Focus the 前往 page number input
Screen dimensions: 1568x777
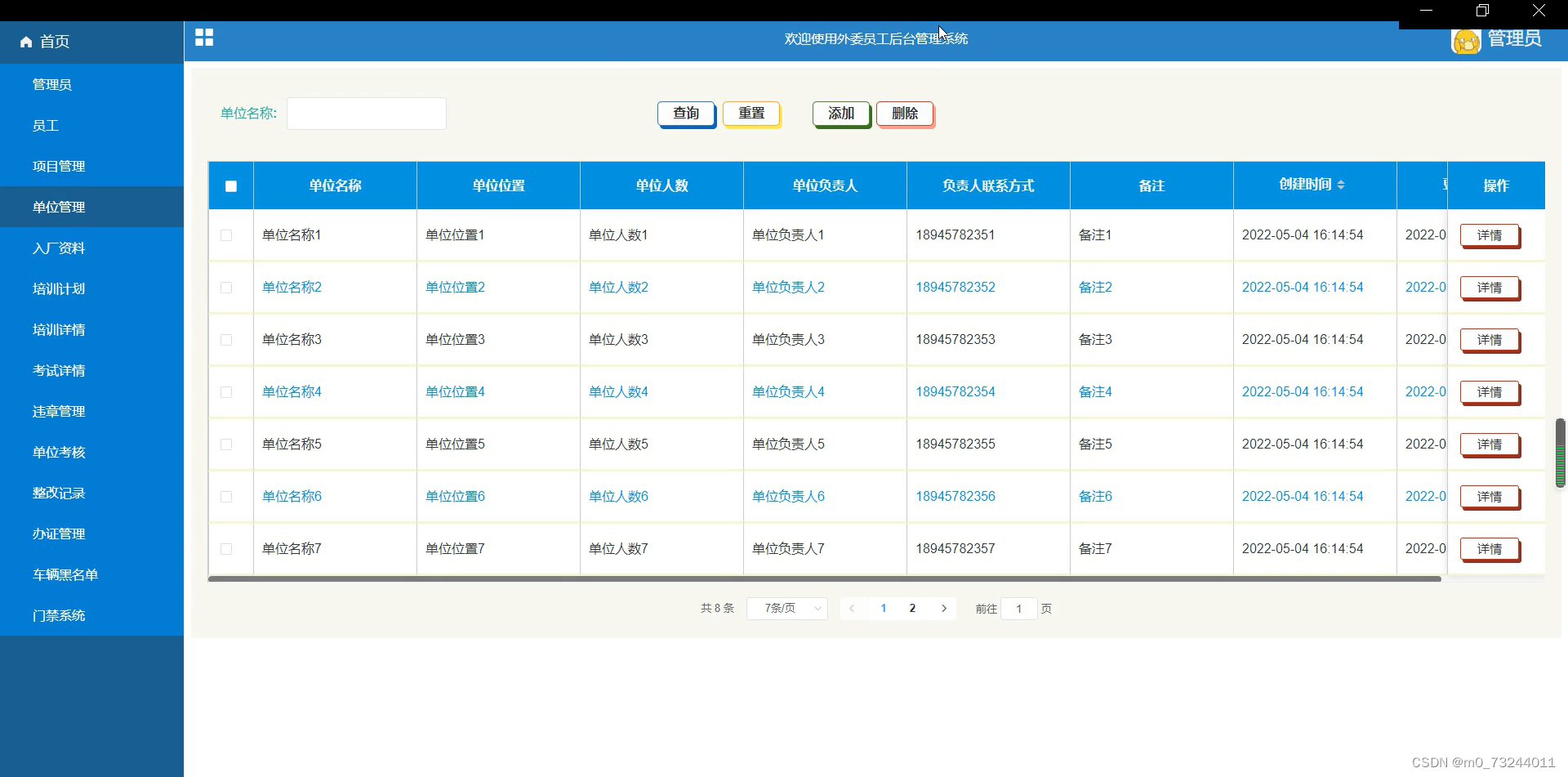(x=1018, y=609)
